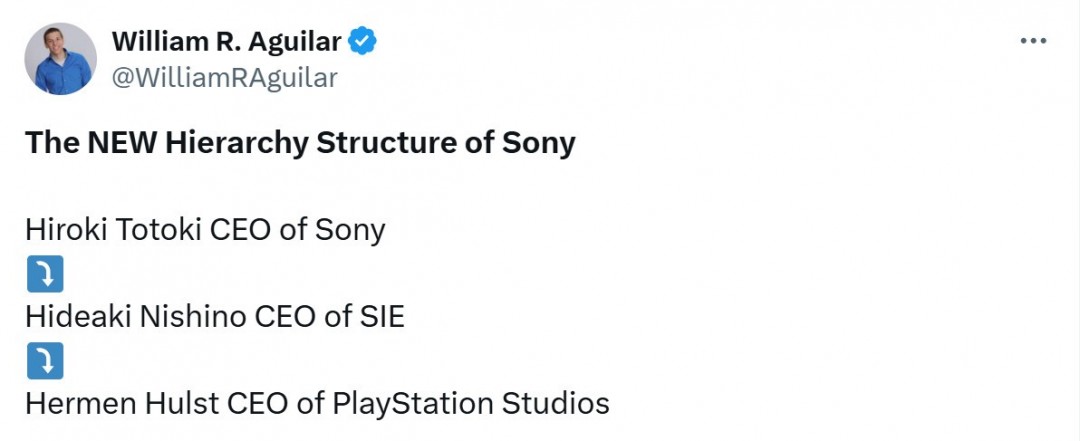Open William R. Aguilar's profile picture
The image size is (1080, 441).
[x=60, y=59]
